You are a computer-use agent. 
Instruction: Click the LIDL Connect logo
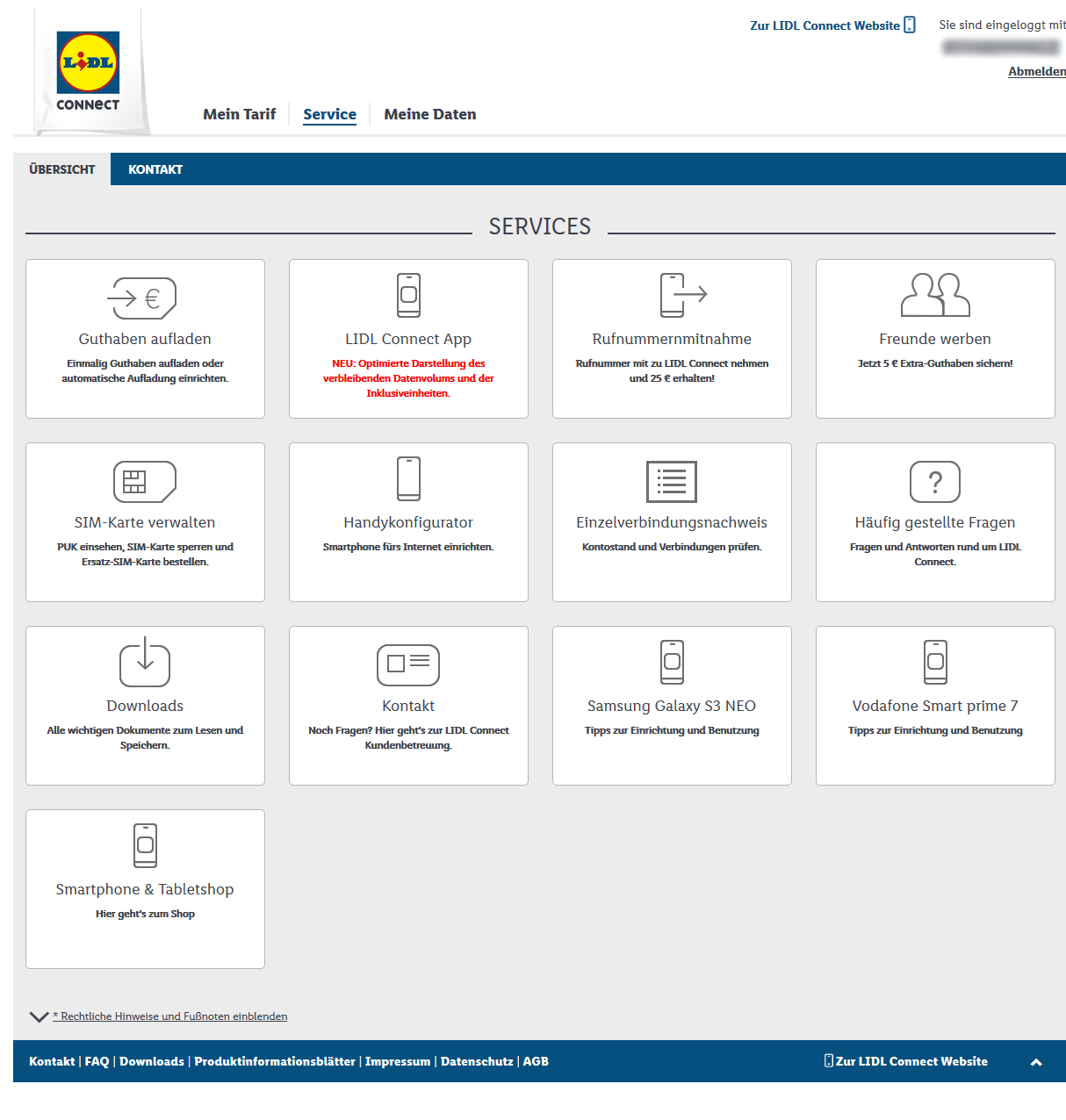(x=88, y=72)
